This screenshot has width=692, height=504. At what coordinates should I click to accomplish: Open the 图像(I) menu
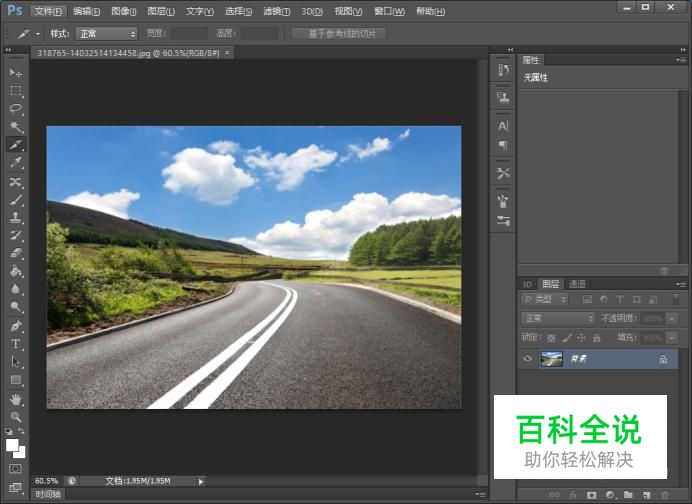[x=124, y=11]
